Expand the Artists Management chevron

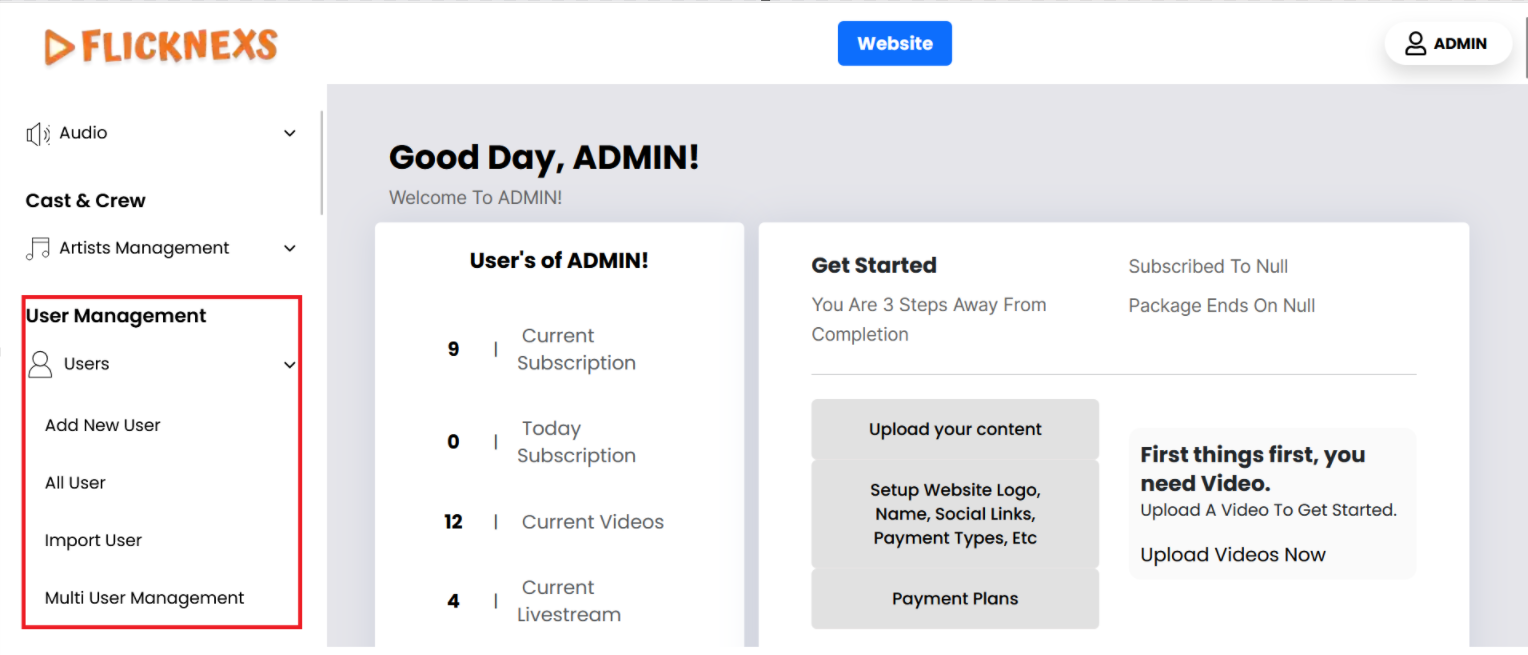click(290, 249)
